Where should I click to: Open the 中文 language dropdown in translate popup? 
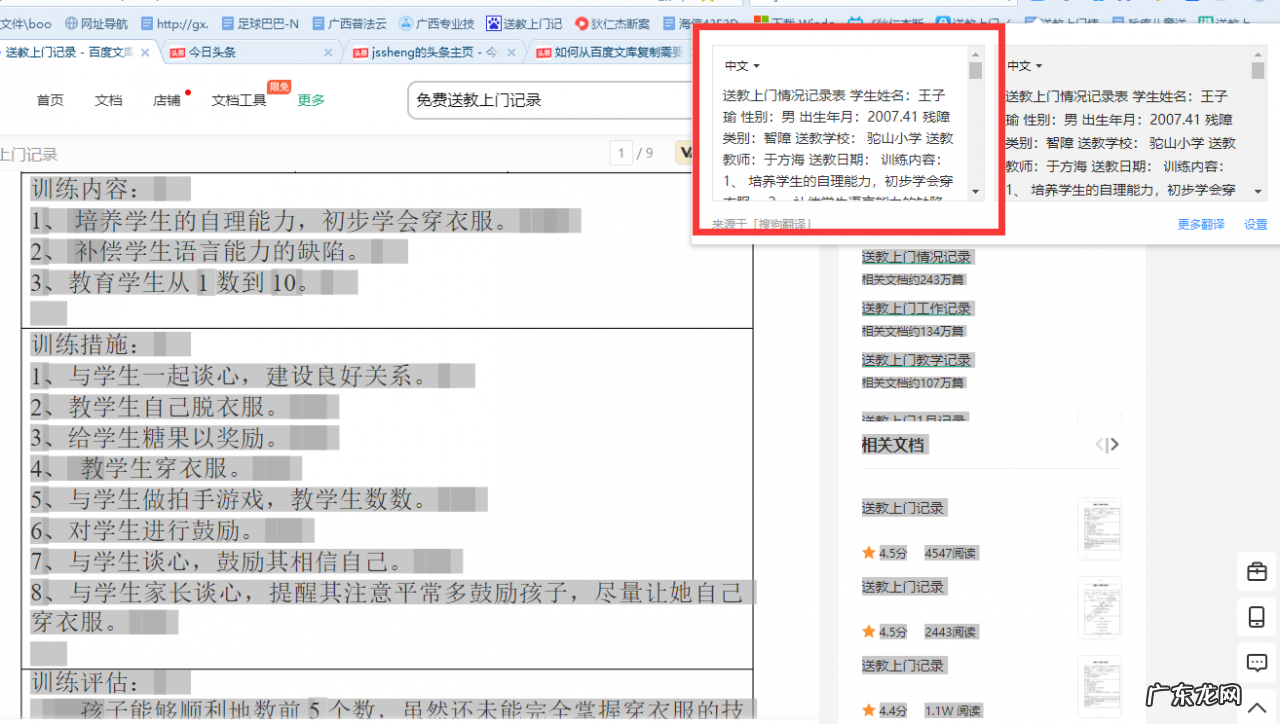(x=740, y=65)
